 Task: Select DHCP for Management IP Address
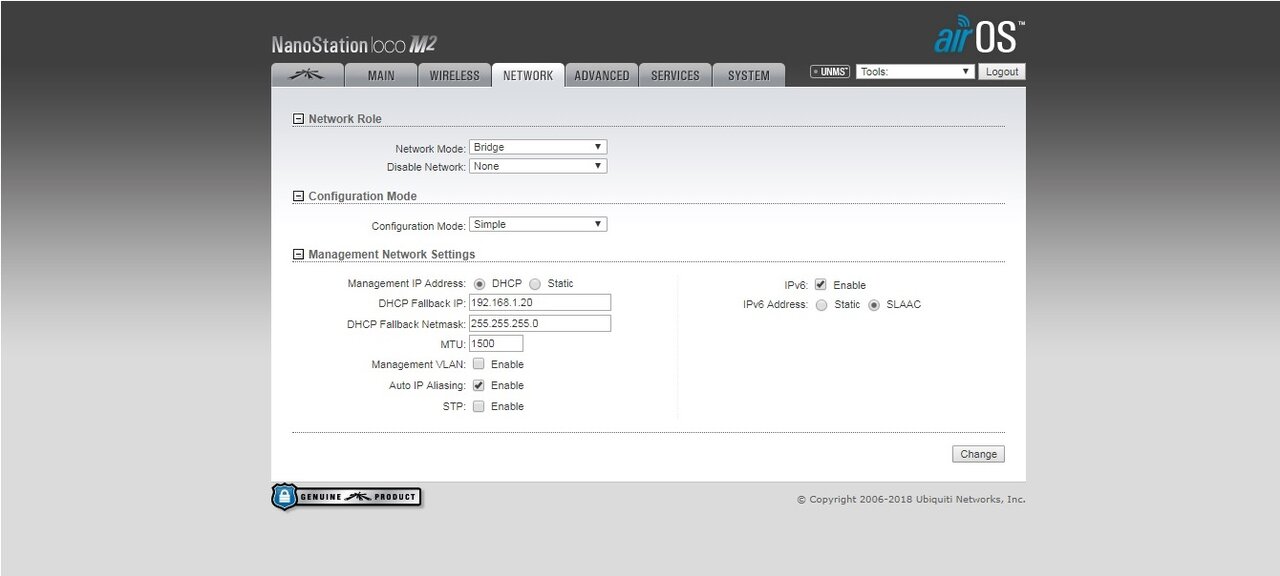(x=479, y=284)
